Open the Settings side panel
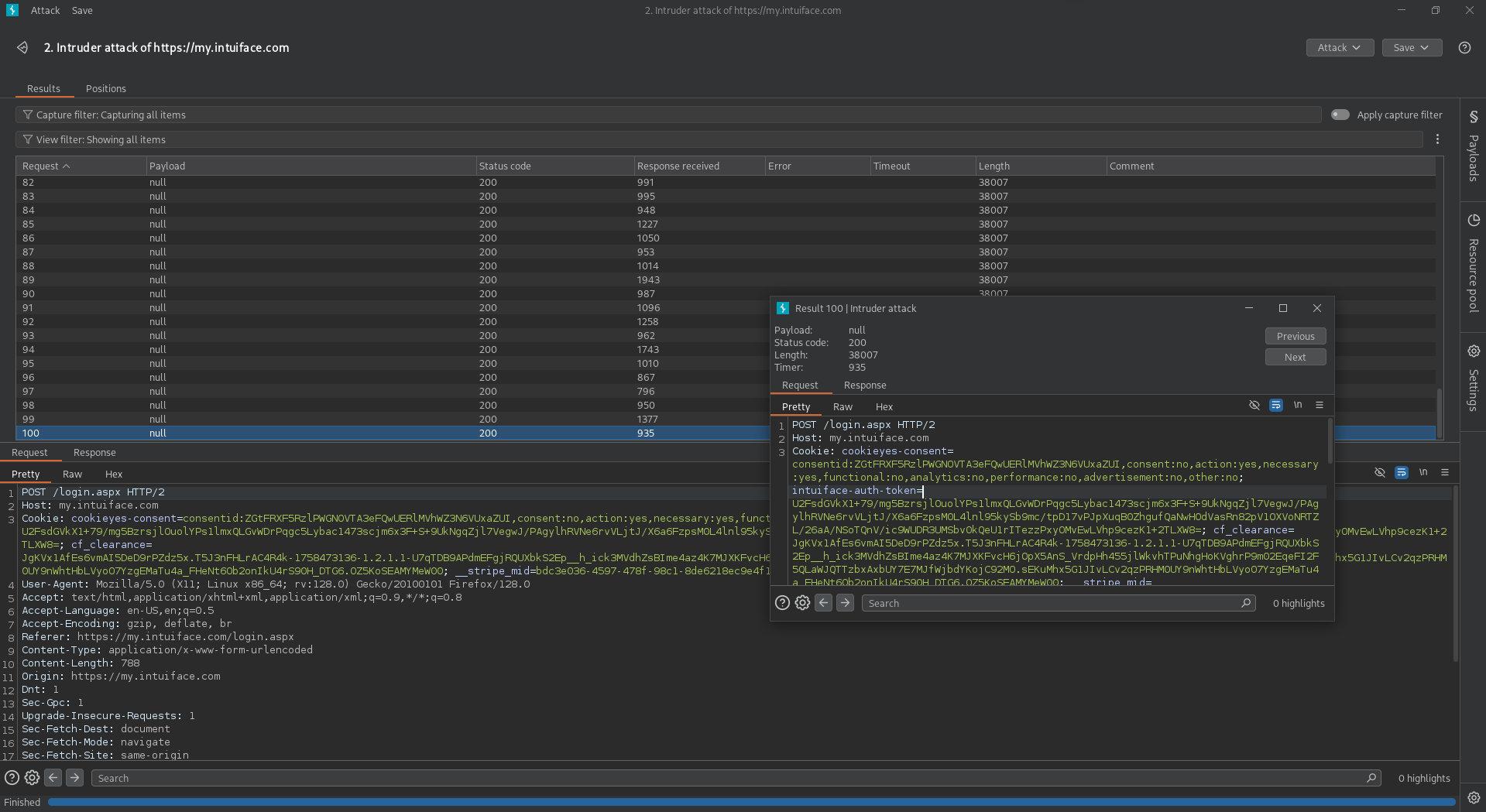 pos(1473,378)
